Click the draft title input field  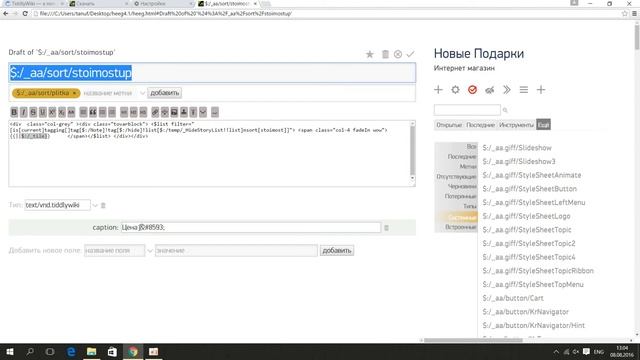coord(212,73)
